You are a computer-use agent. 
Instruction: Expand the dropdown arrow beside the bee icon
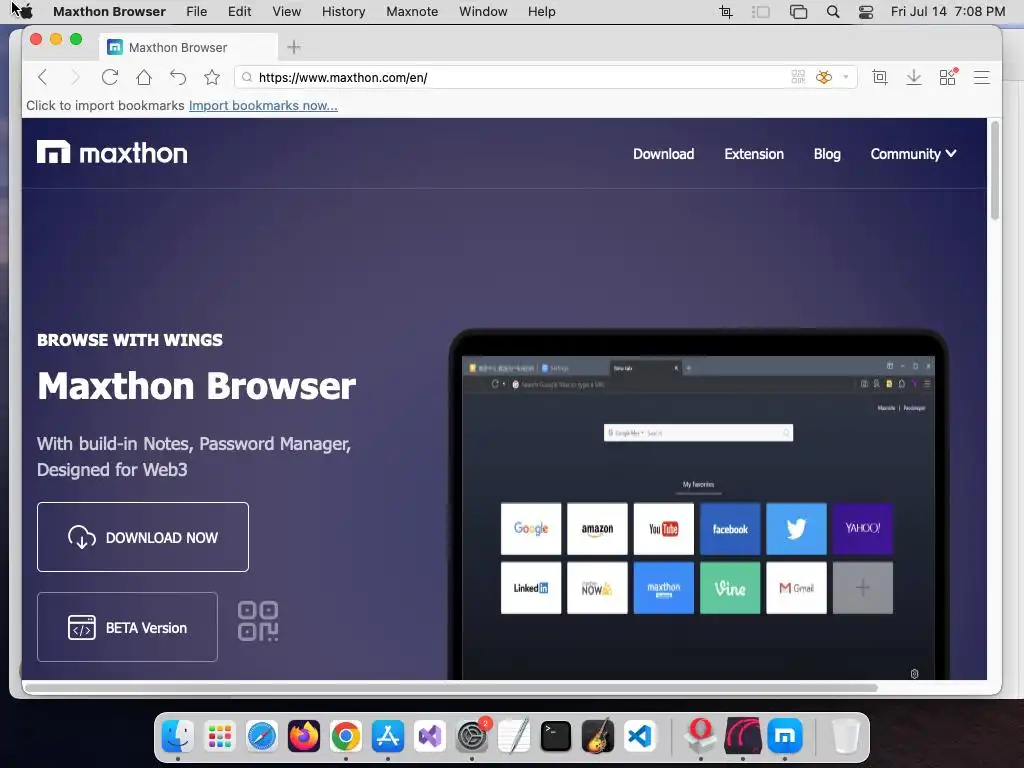[x=846, y=77]
